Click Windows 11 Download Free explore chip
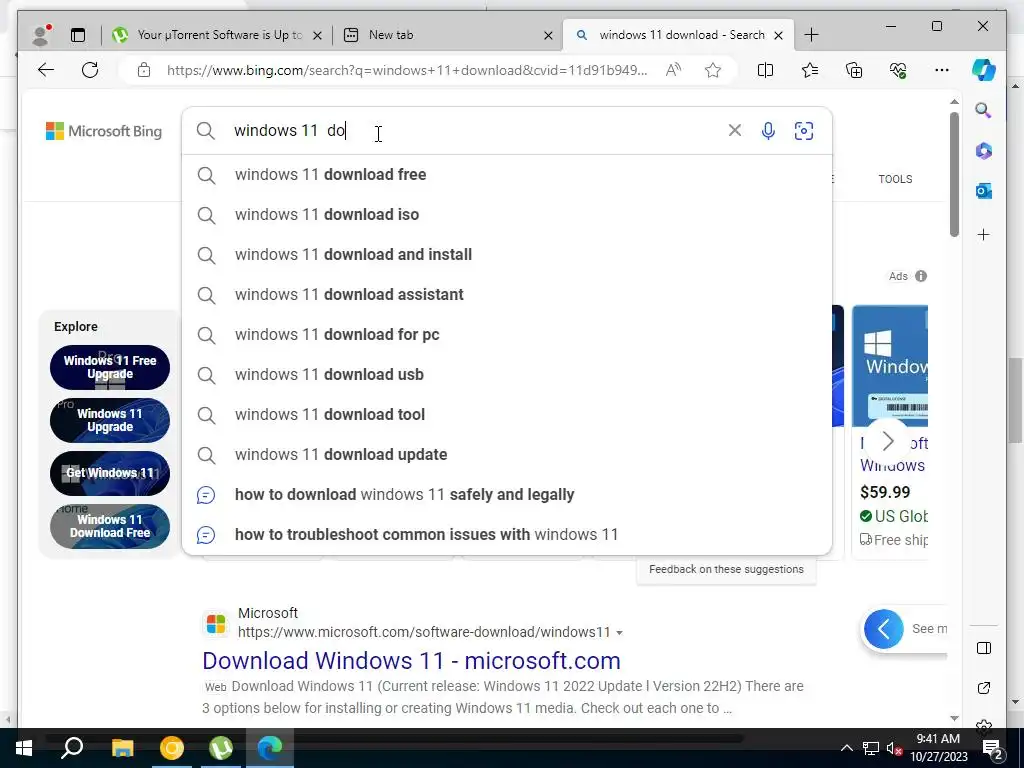 [110, 526]
